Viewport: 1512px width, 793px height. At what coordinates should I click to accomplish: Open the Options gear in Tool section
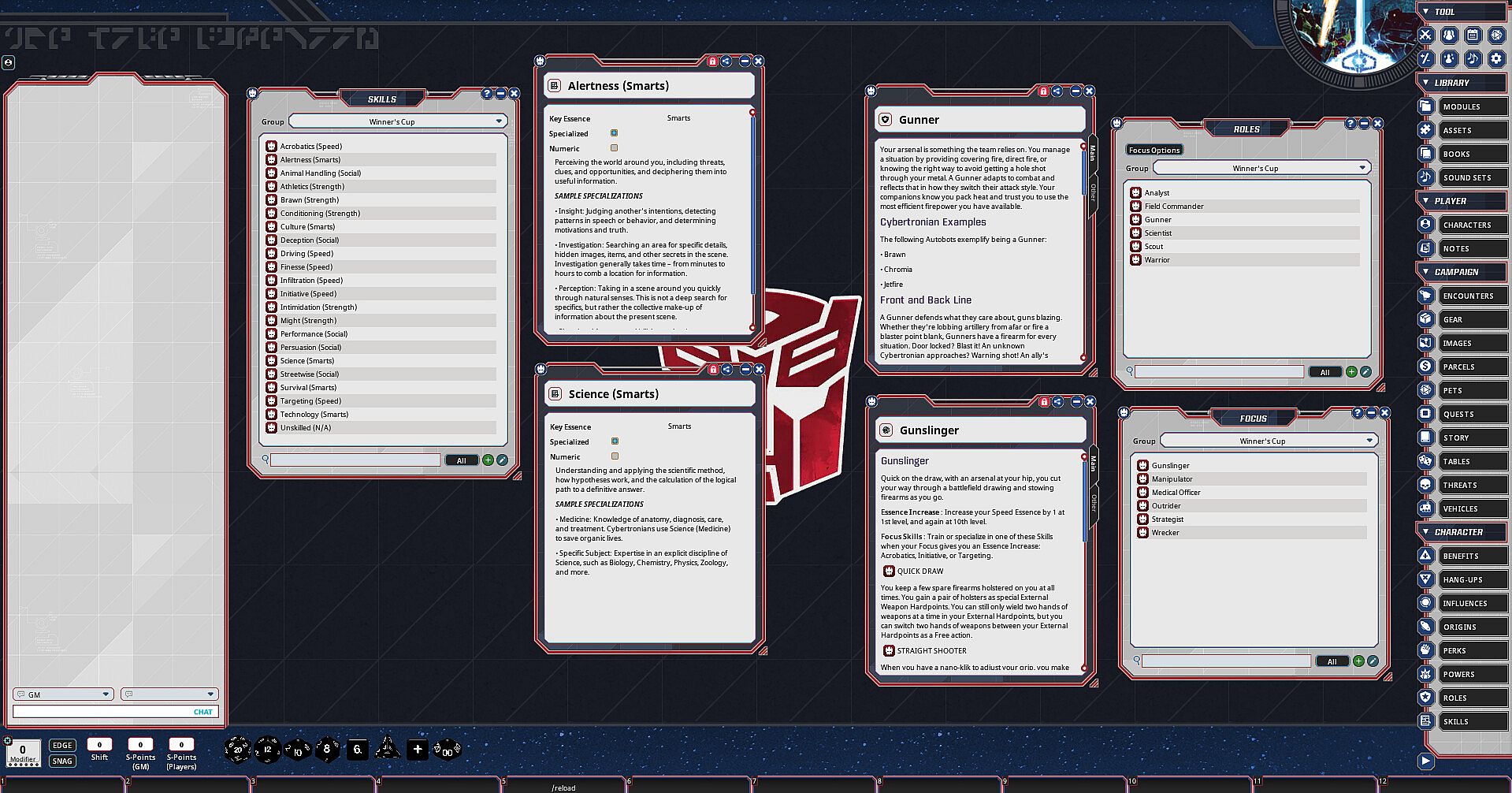coord(1496,59)
